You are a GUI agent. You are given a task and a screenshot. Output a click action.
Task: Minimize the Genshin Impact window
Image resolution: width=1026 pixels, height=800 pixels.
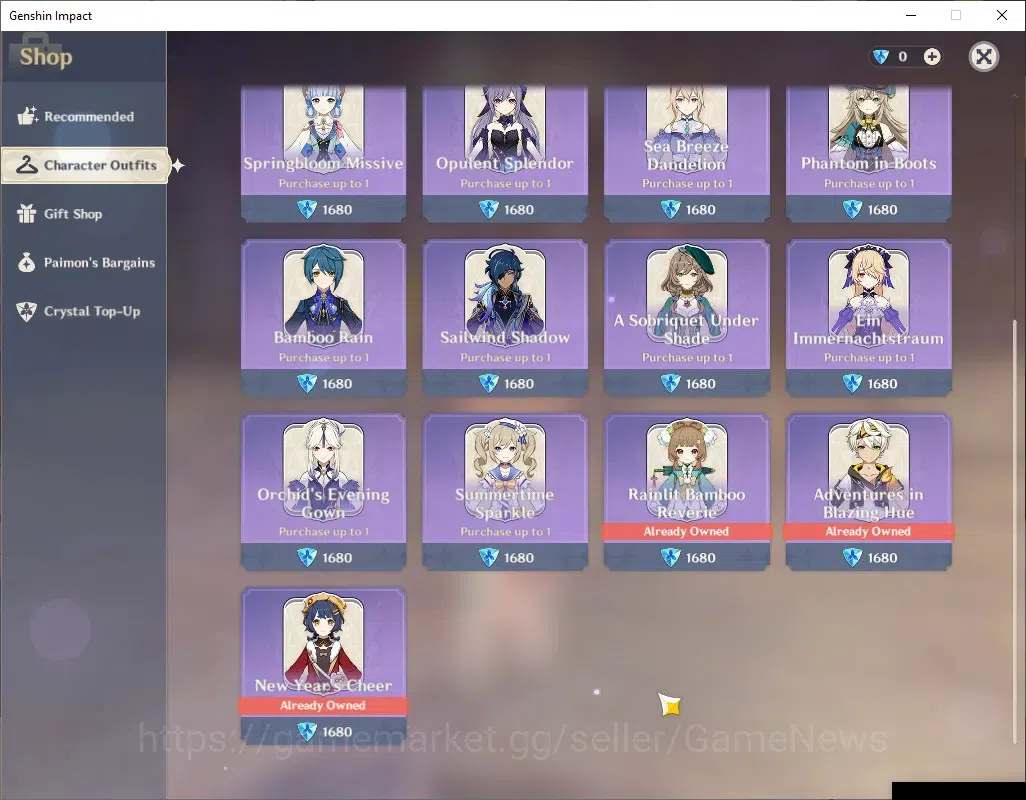(x=911, y=15)
